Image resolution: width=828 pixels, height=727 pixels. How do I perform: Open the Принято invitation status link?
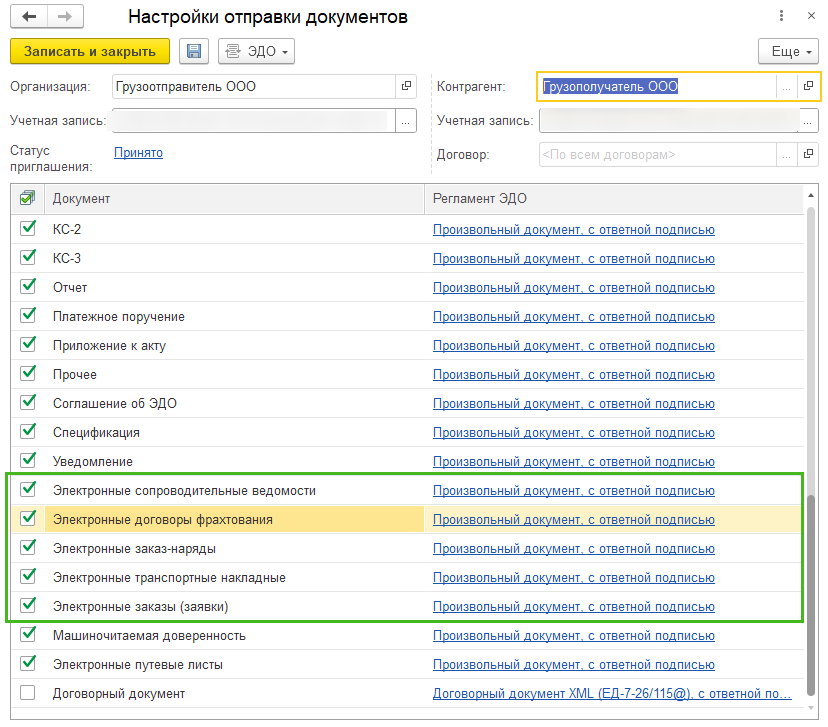coord(138,153)
